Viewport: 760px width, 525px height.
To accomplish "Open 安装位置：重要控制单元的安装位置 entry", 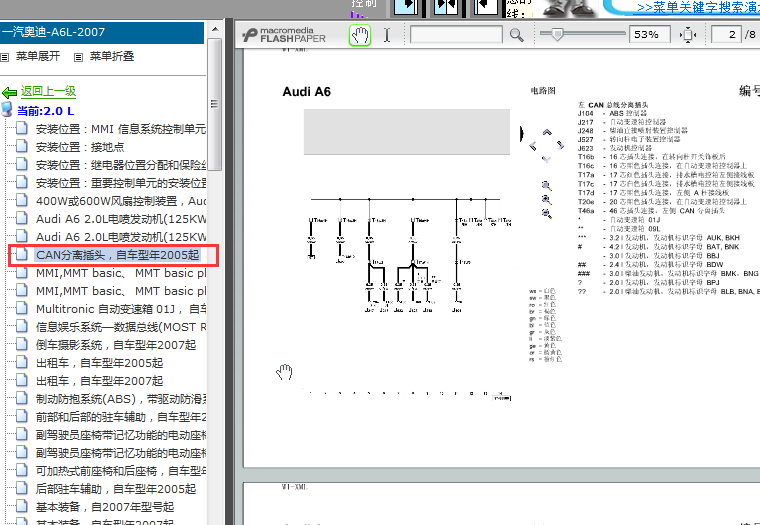I will (x=121, y=183).
